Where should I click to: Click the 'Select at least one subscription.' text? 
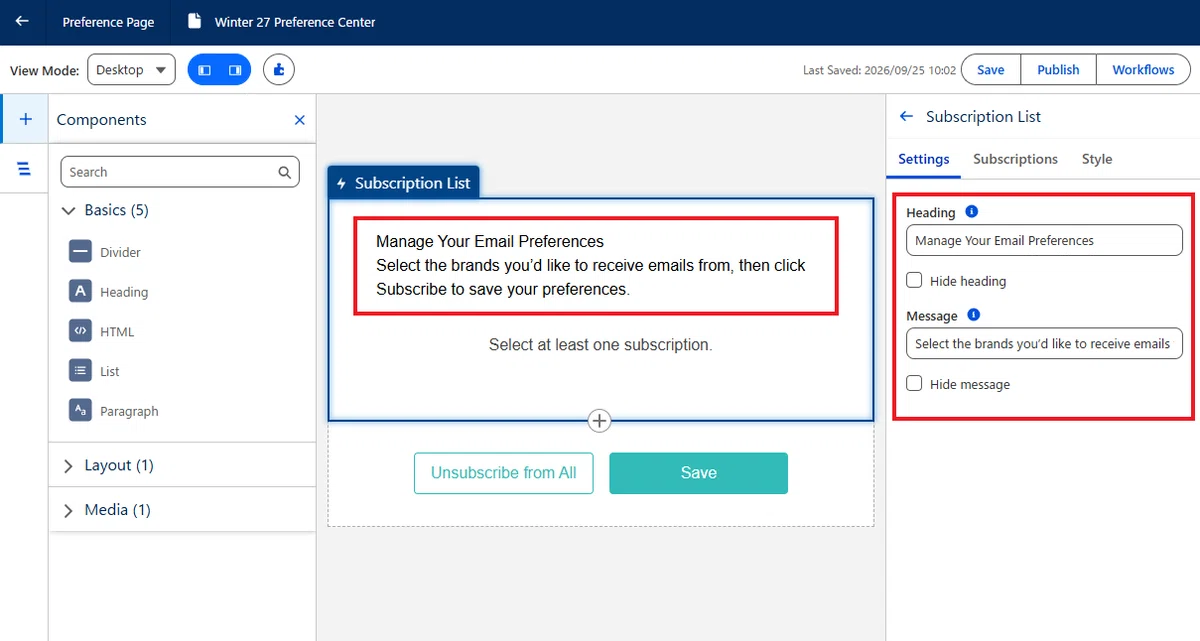pos(600,345)
